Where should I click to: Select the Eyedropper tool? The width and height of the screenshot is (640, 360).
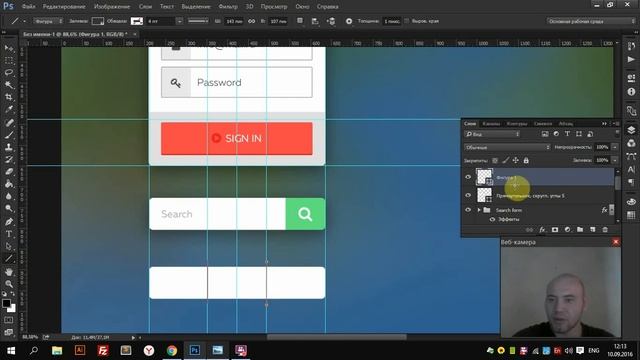[x=9, y=109]
